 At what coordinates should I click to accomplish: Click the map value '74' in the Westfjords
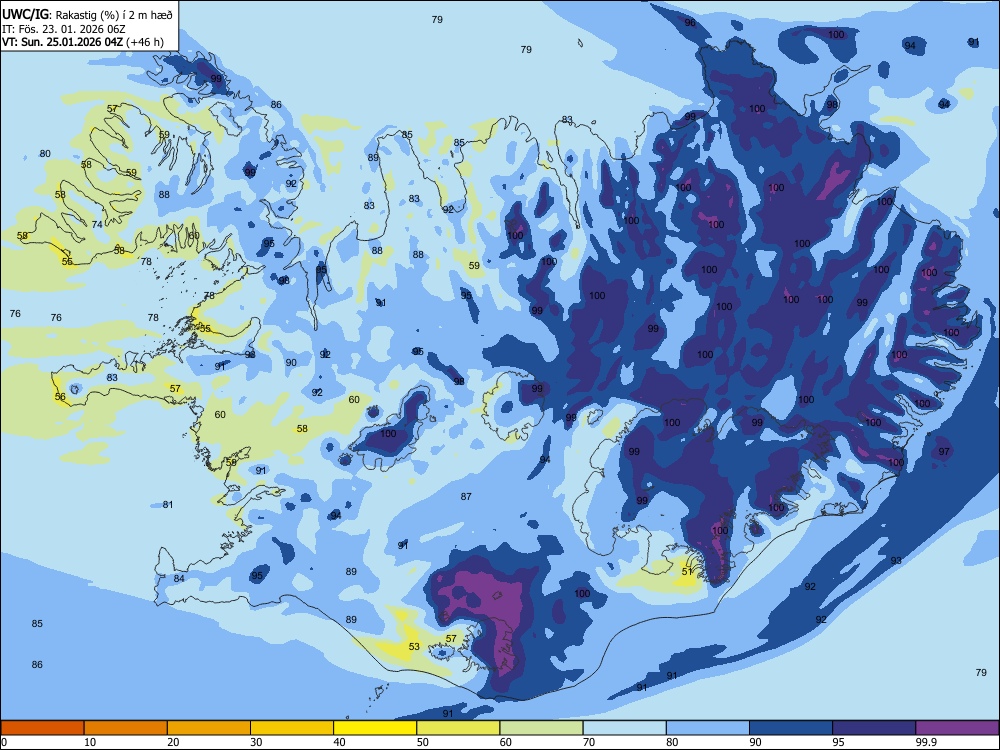(97, 224)
